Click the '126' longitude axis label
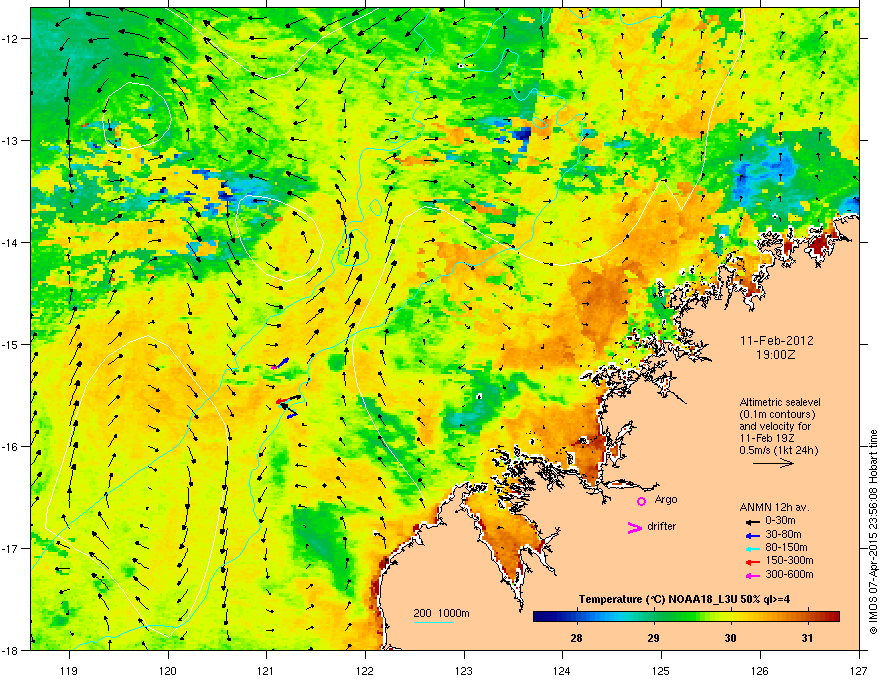880x680 pixels. coord(760,670)
